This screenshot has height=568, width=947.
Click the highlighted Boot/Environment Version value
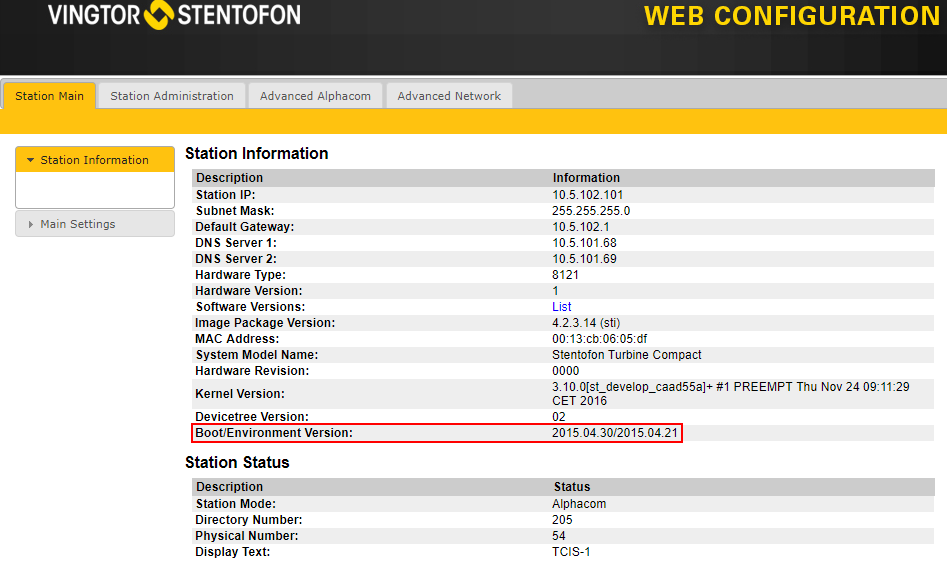615,433
